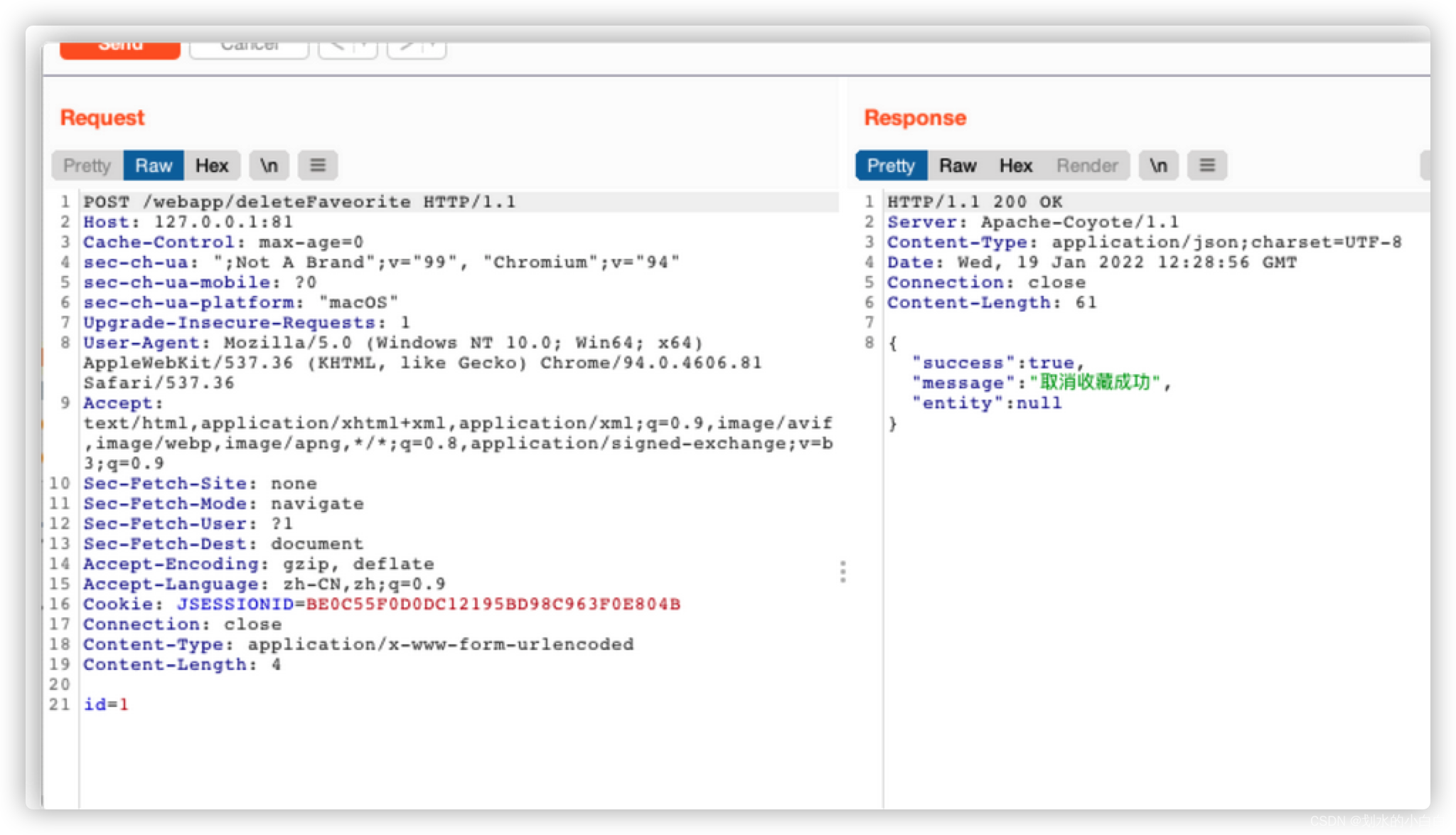Click the Accept-Language header line

point(264,584)
